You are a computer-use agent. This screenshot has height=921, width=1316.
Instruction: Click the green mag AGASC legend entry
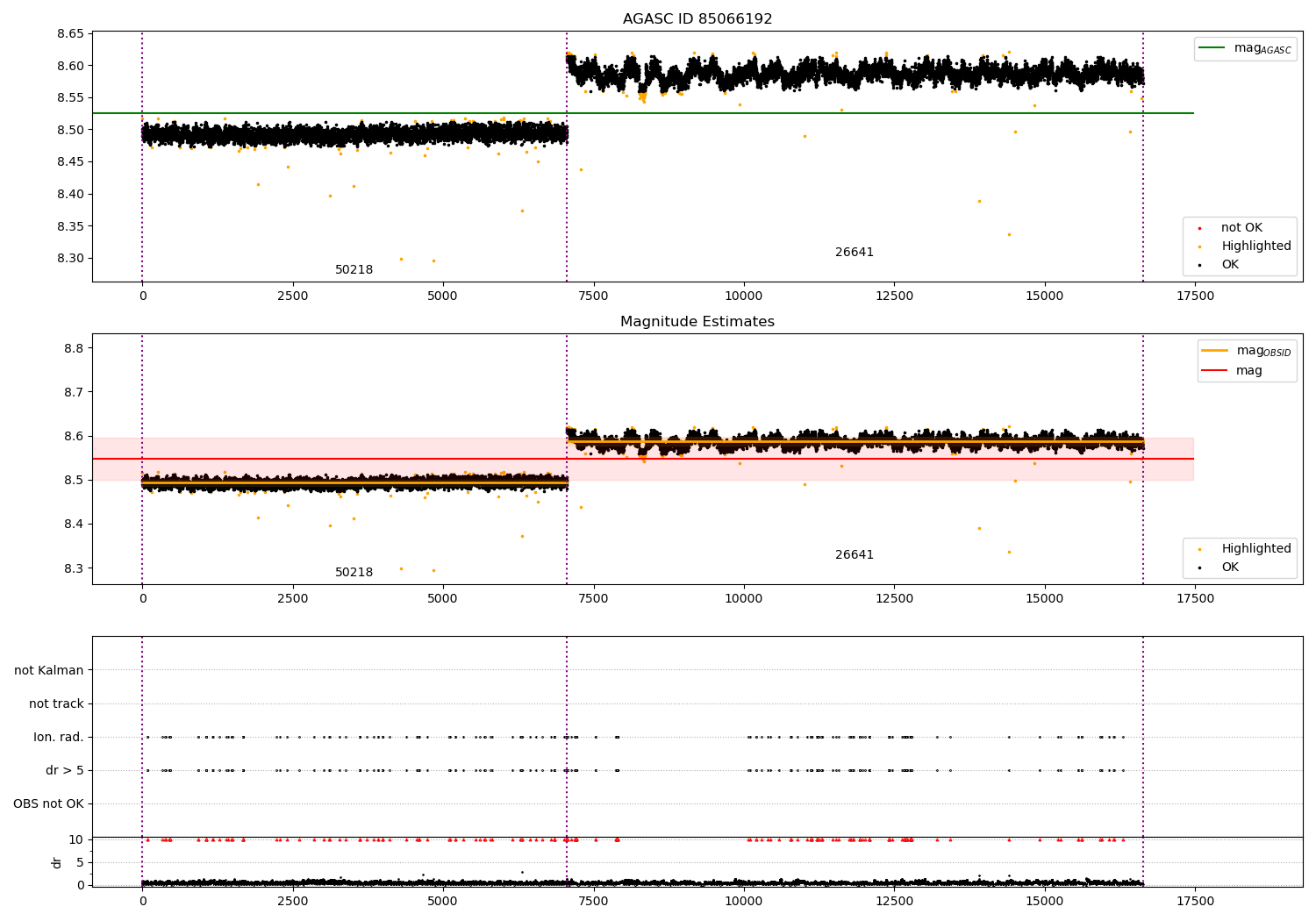(1245, 48)
